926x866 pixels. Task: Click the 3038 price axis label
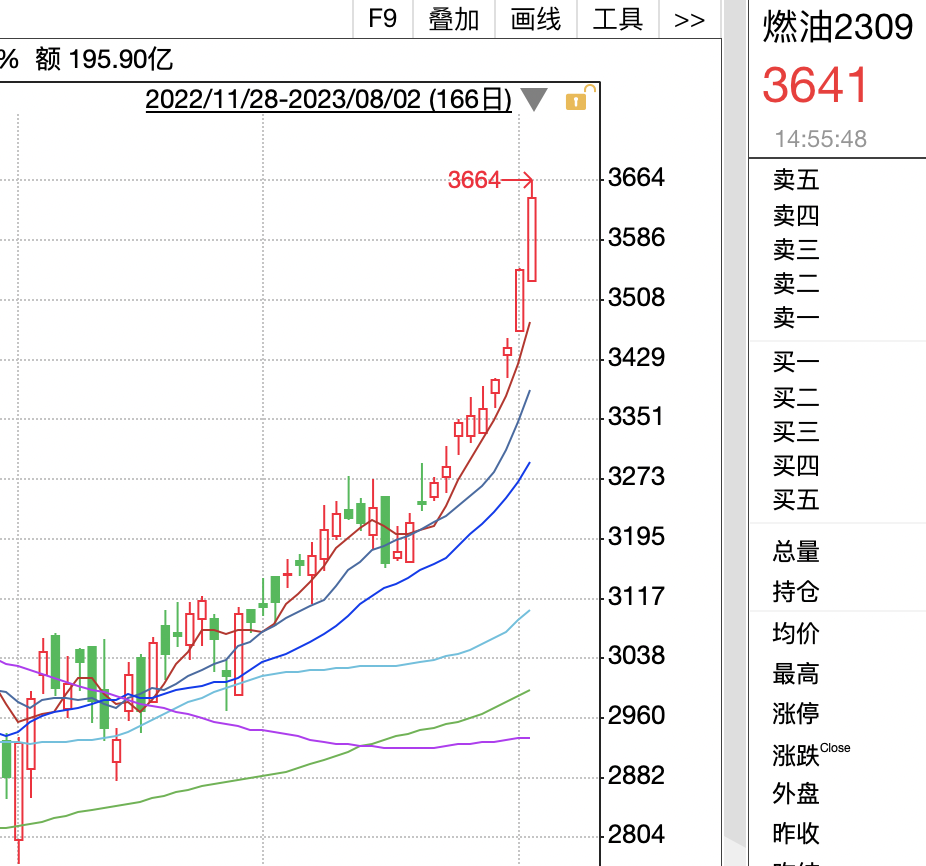[636, 655]
